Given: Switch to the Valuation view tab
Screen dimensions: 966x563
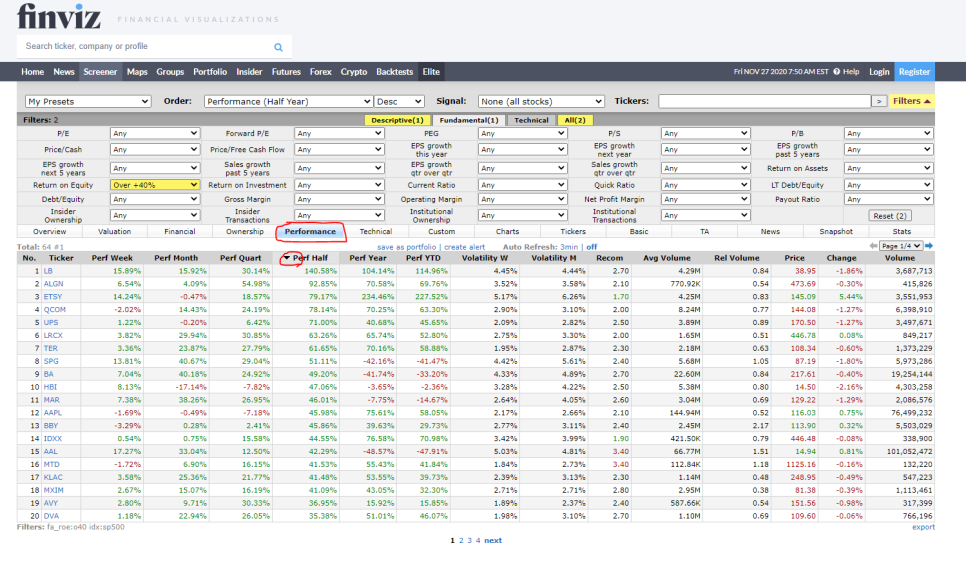Looking at the screenshot, I should coord(115,232).
